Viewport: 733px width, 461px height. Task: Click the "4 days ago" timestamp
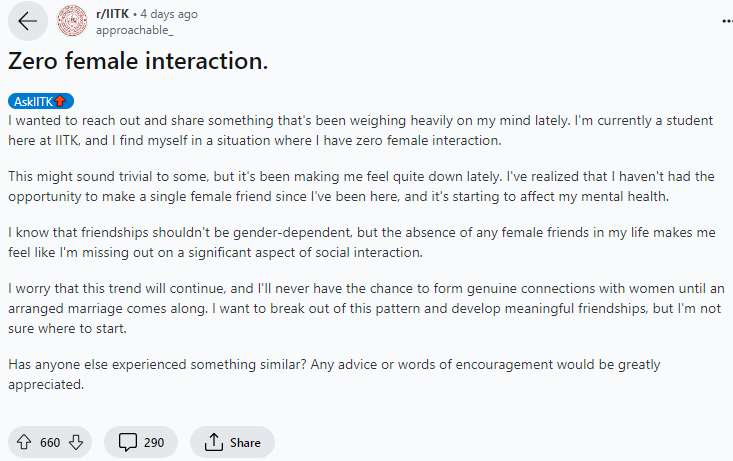click(x=169, y=14)
